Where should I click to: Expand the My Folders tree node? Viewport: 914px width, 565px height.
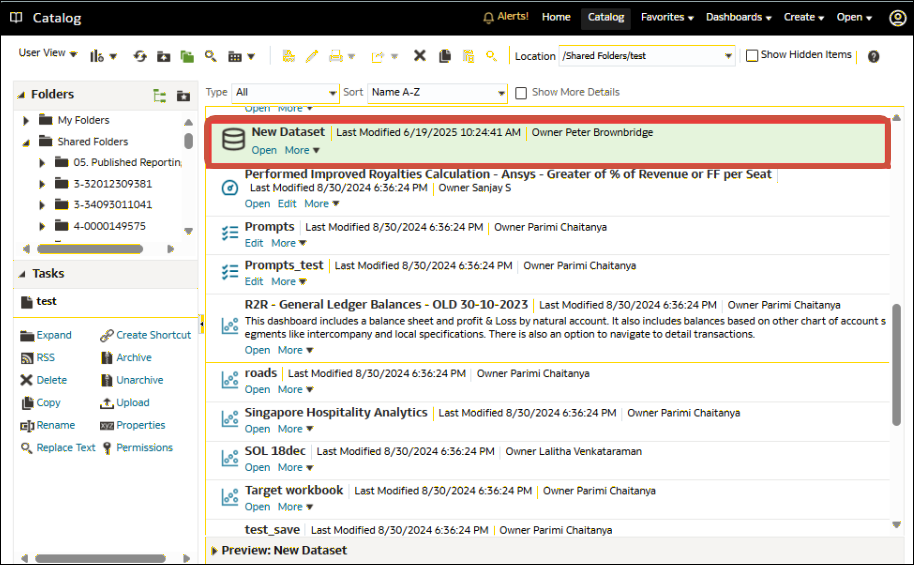pyautogui.click(x=27, y=120)
